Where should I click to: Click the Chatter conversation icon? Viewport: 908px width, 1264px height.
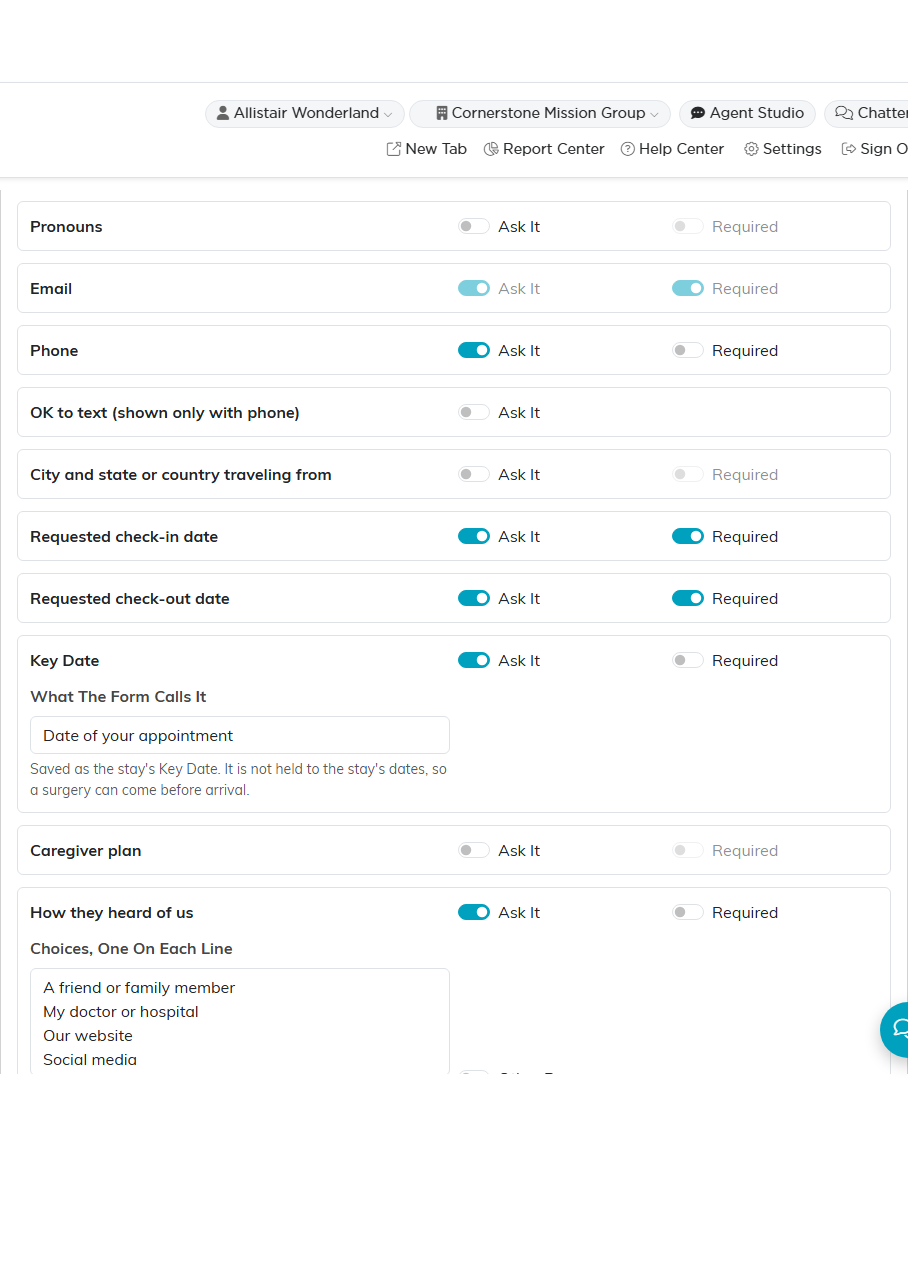pos(844,113)
